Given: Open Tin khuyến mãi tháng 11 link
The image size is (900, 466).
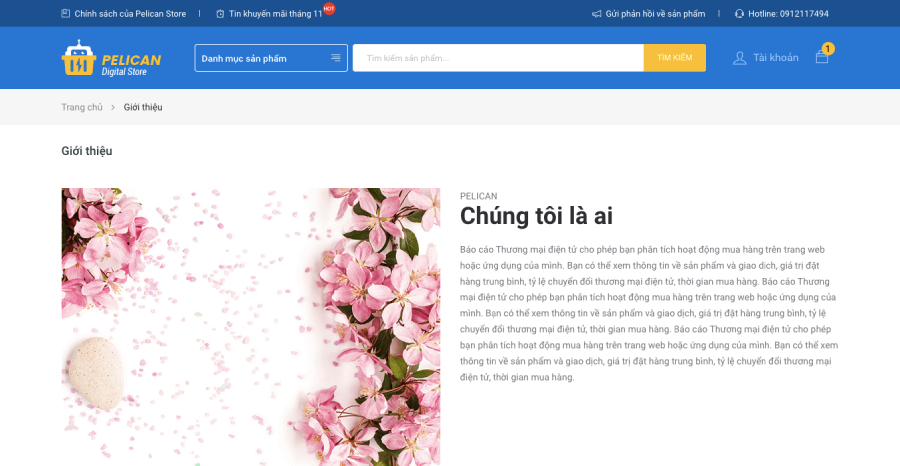Looking at the screenshot, I should click(x=276, y=14).
